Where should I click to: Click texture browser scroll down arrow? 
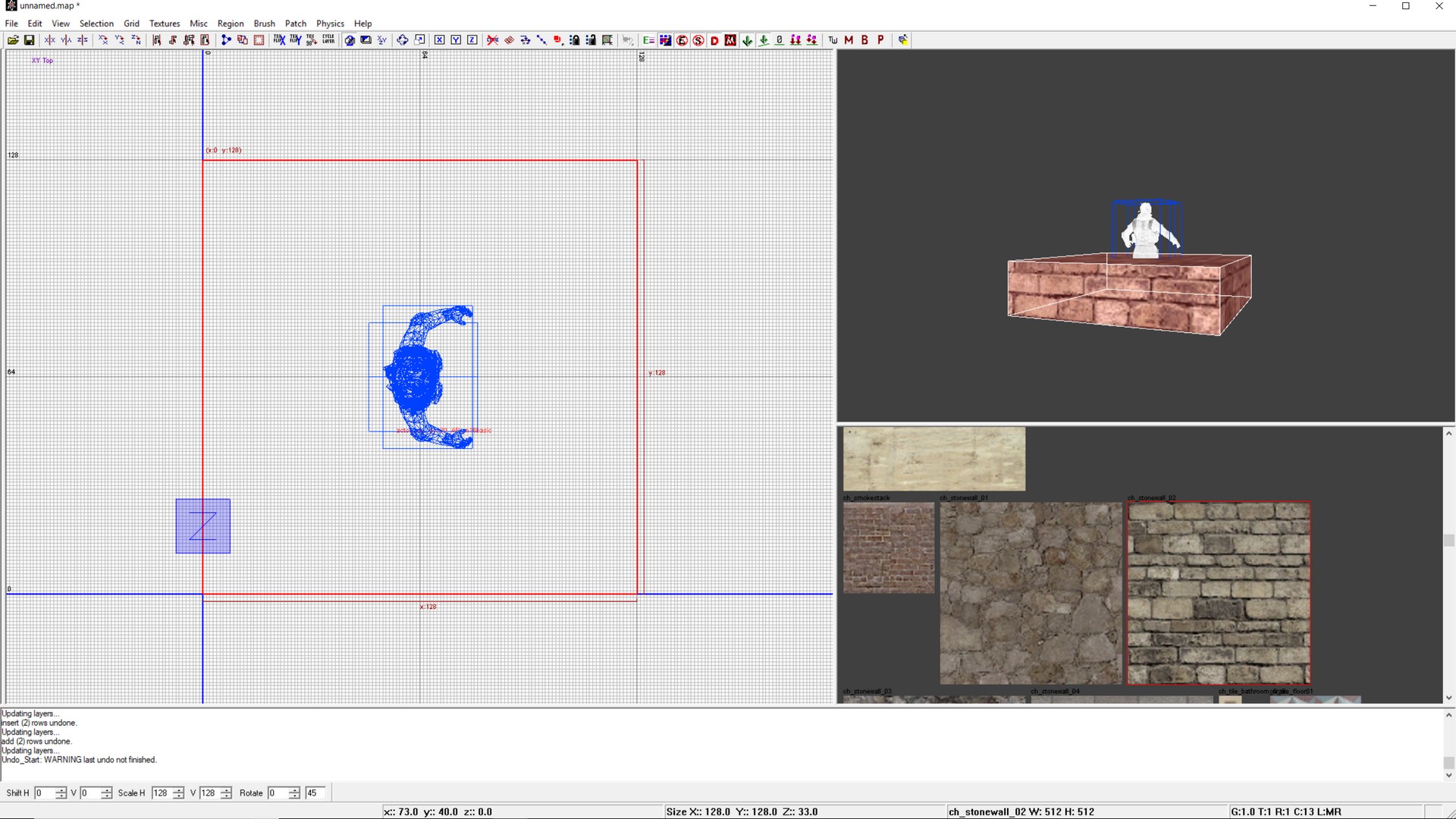pyautogui.click(x=1448, y=698)
